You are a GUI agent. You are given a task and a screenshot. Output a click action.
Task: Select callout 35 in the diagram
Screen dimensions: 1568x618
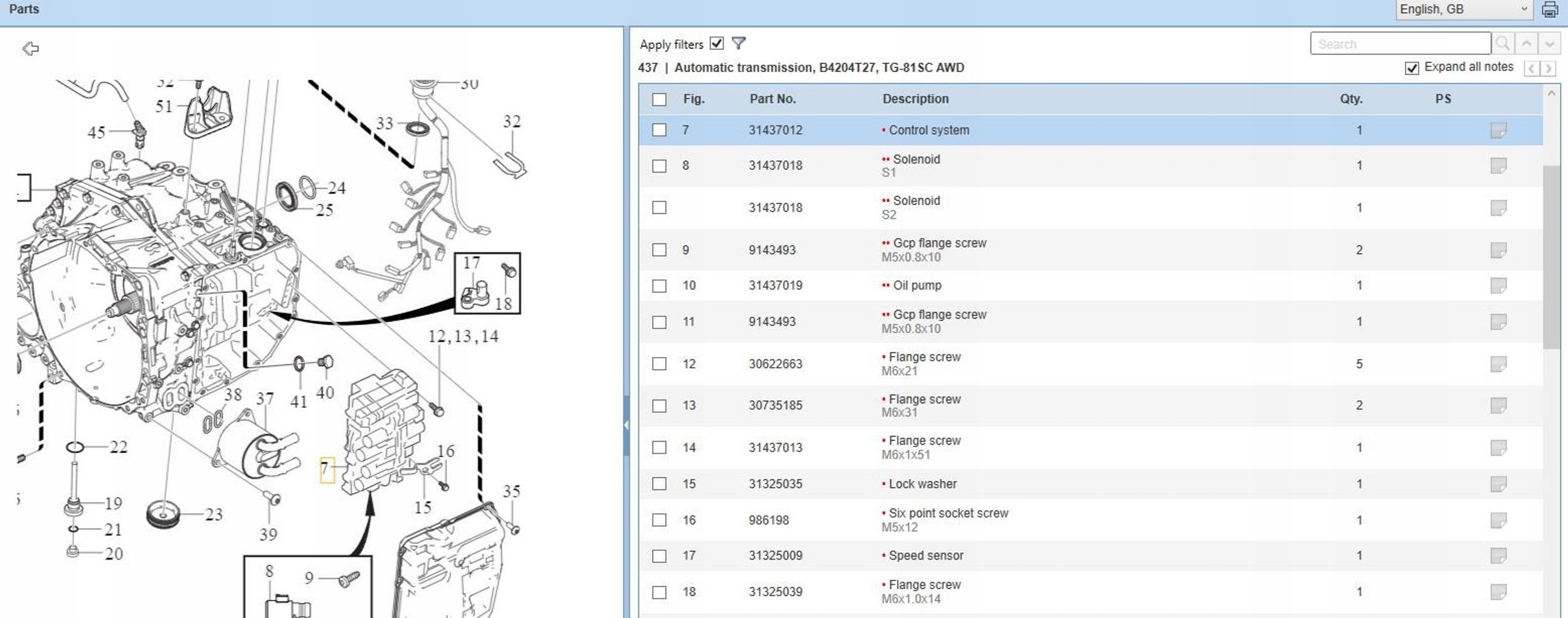click(x=511, y=491)
